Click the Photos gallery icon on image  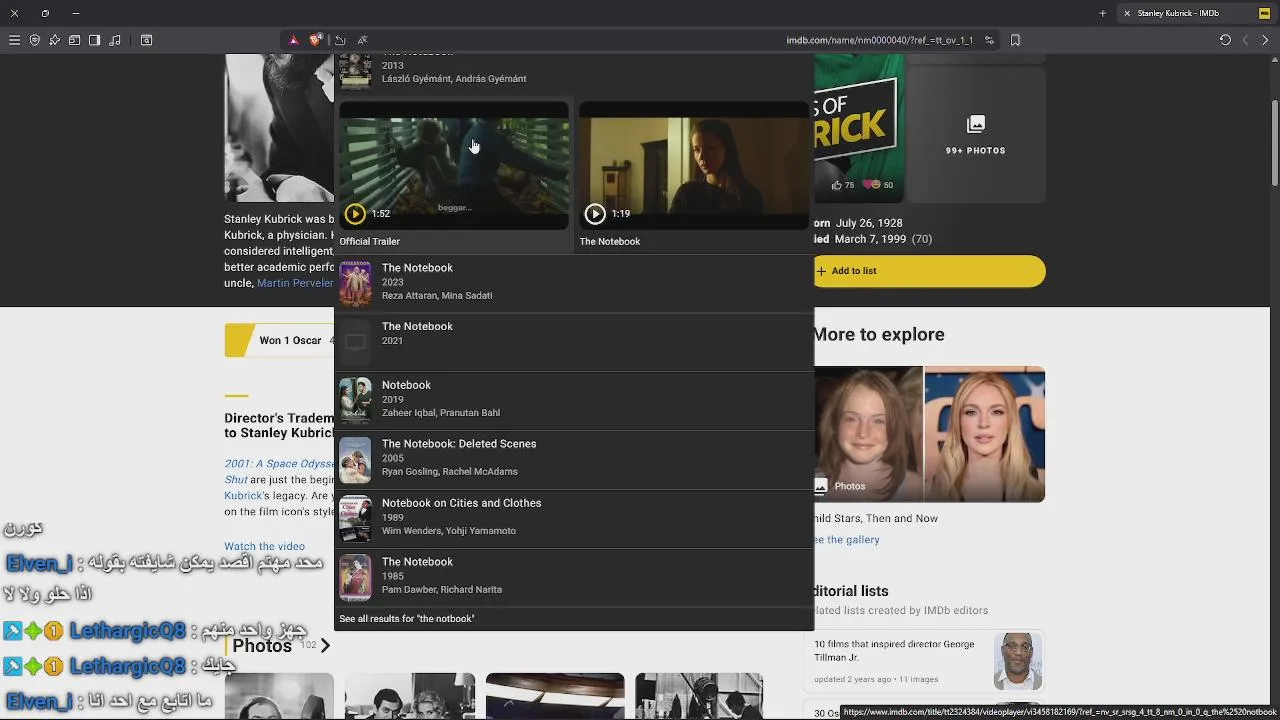(x=821, y=486)
